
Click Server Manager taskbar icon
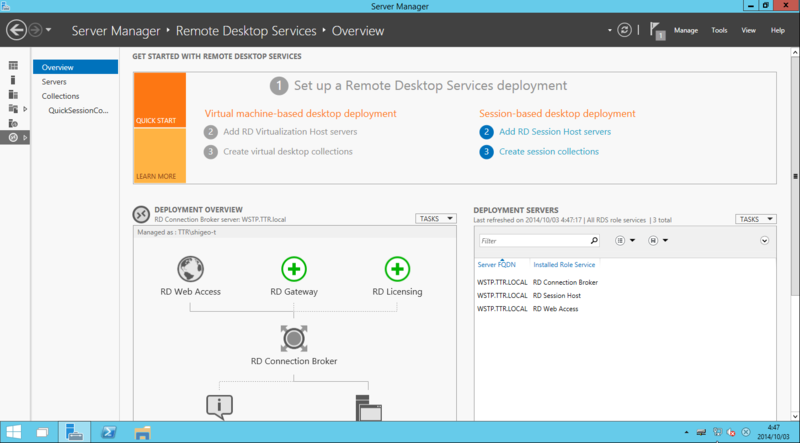74,432
